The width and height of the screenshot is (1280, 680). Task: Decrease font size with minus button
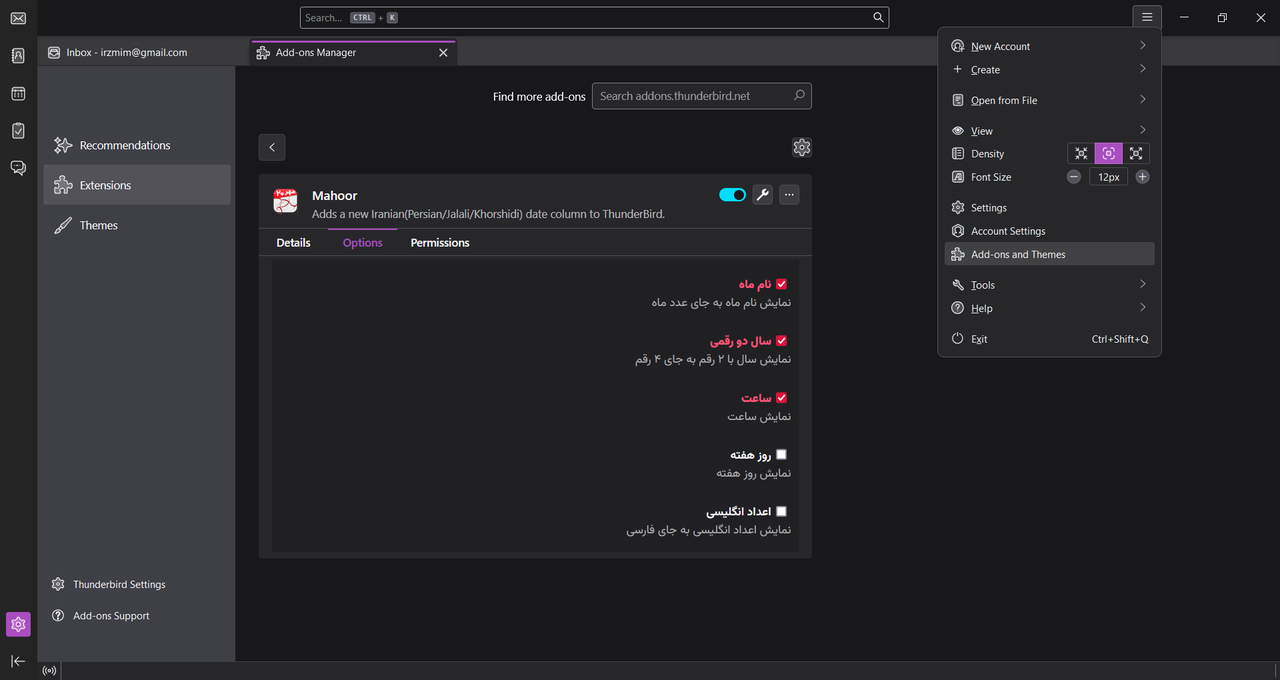coord(1074,177)
